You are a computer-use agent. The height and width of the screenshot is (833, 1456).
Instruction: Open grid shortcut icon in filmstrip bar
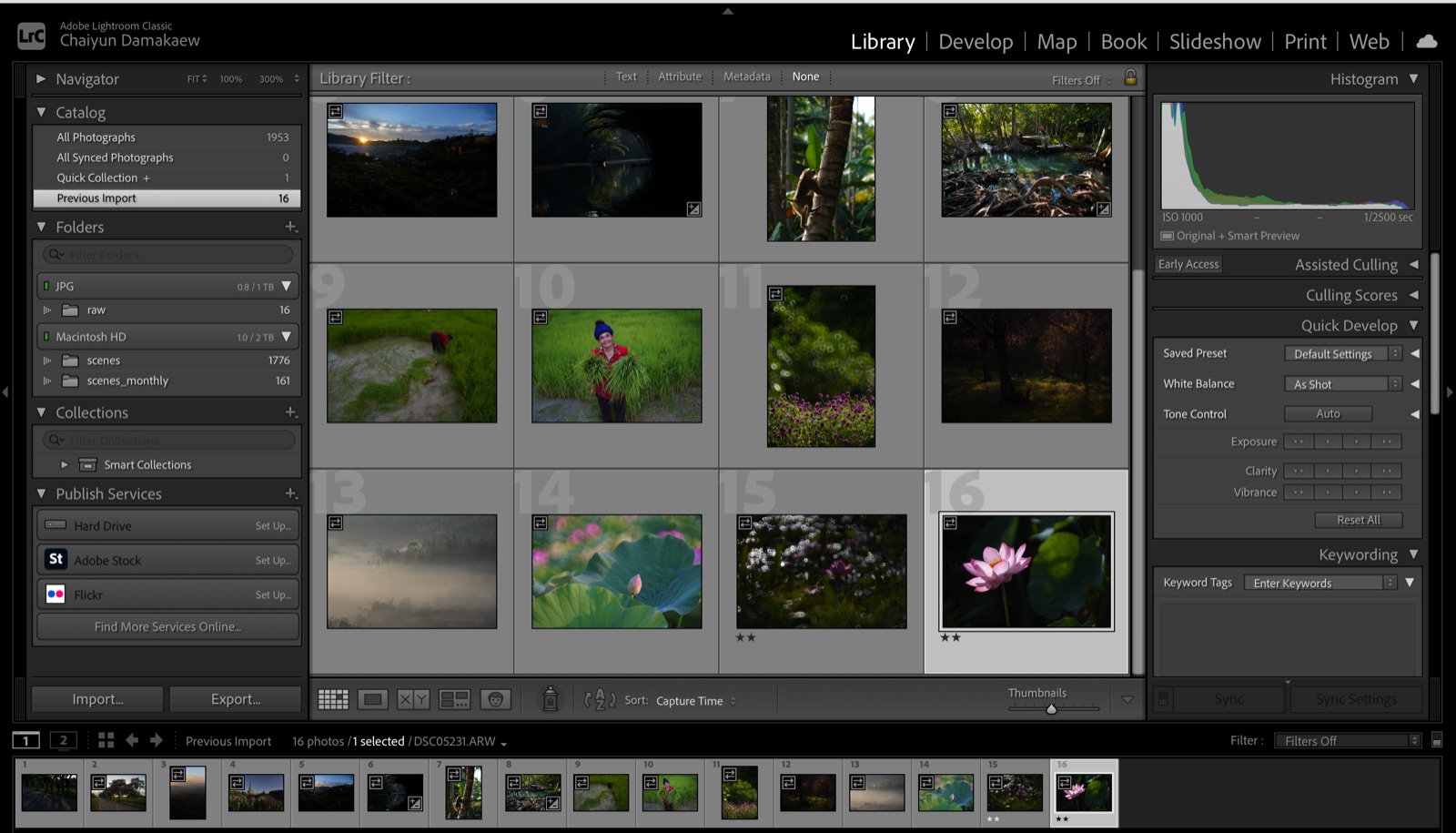(106, 740)
